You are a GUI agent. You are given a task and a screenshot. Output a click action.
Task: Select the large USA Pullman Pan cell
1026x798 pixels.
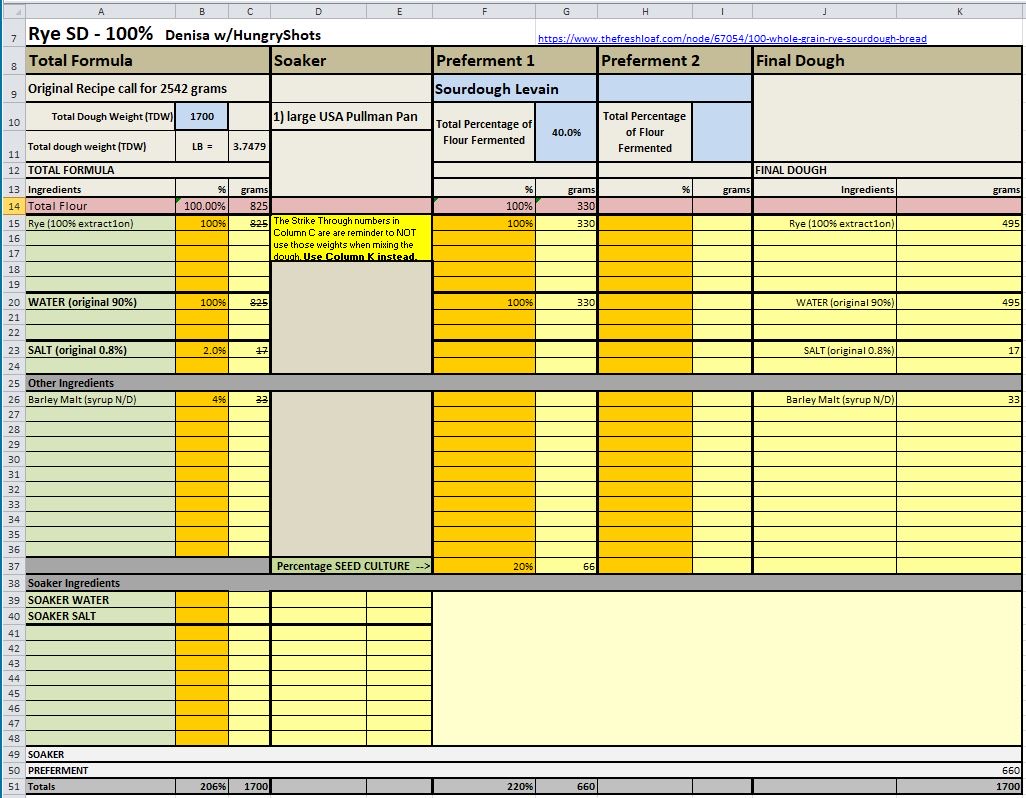(x=345, y=117)
